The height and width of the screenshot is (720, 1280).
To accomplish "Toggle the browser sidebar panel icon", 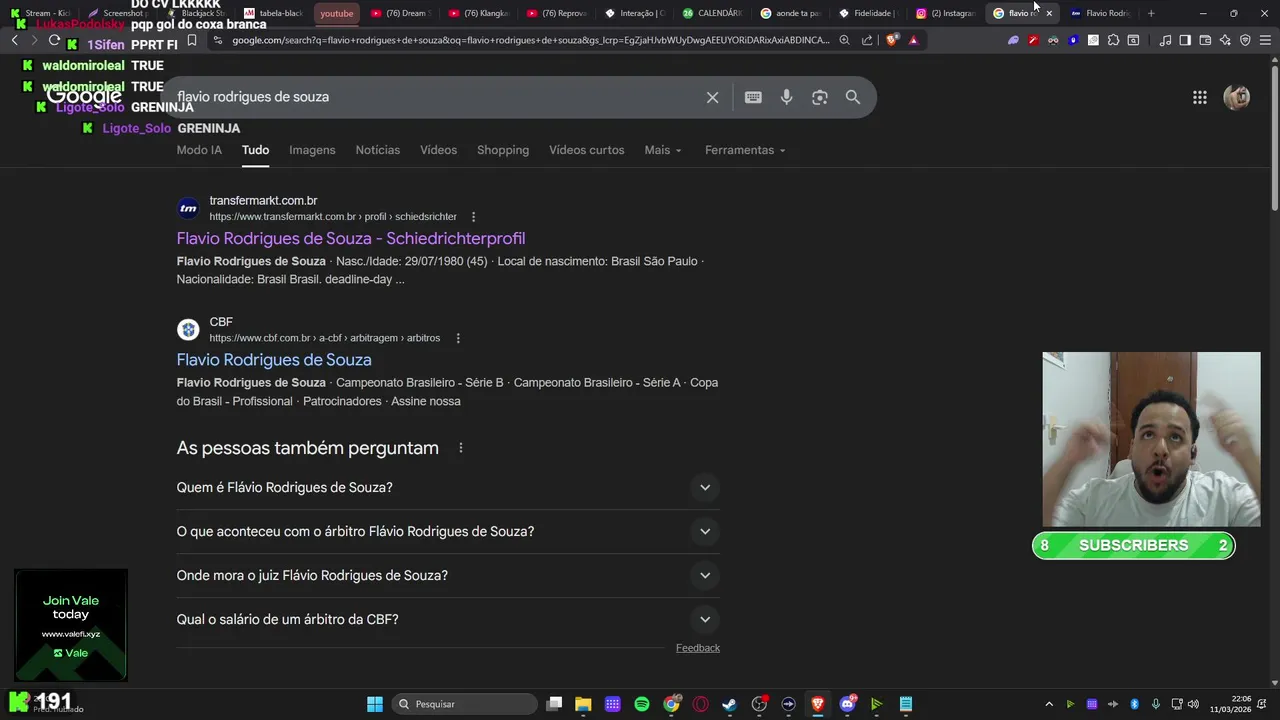I will point(1185,40).
